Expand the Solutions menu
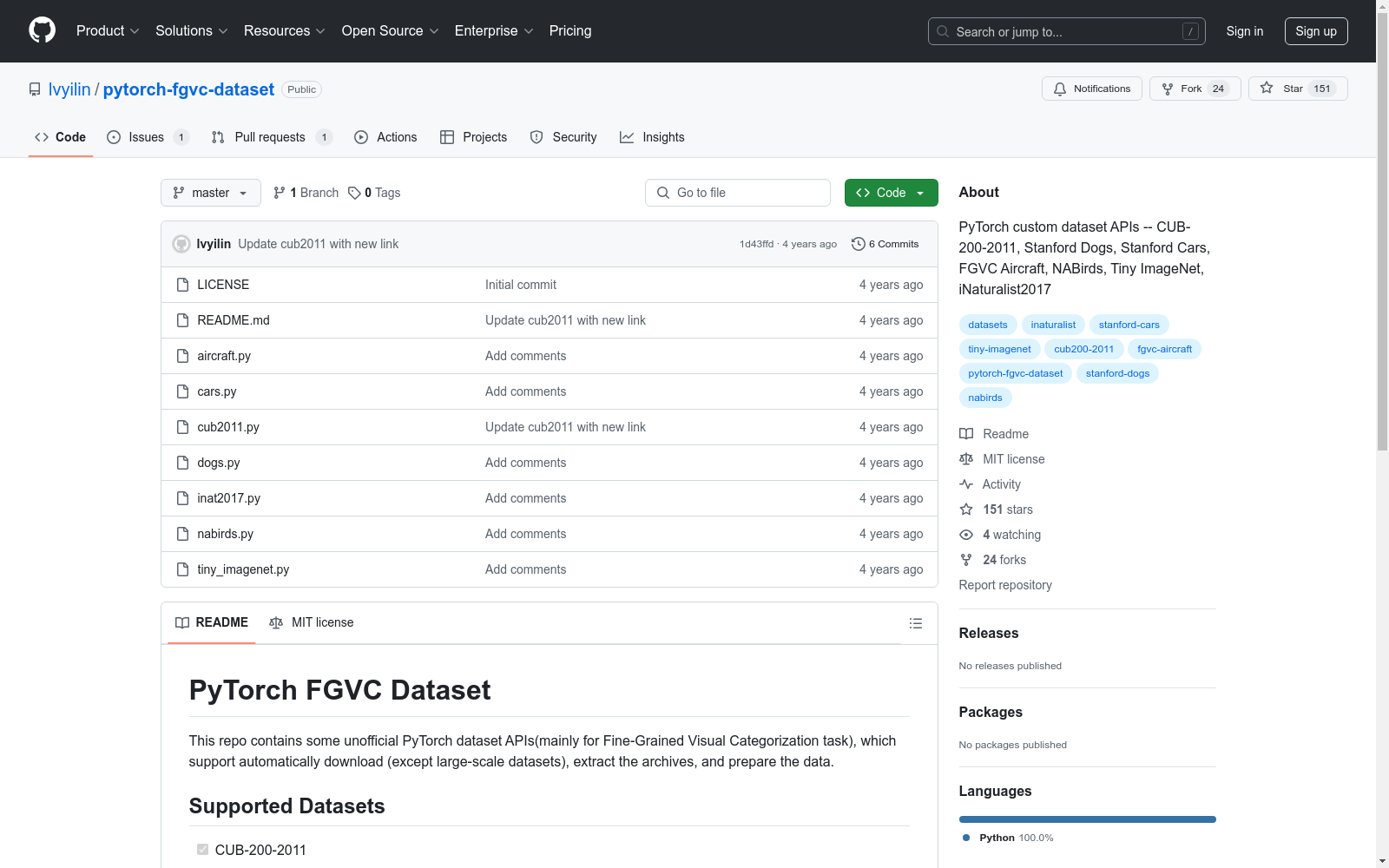1389x868 pixels. coord(192,30)
